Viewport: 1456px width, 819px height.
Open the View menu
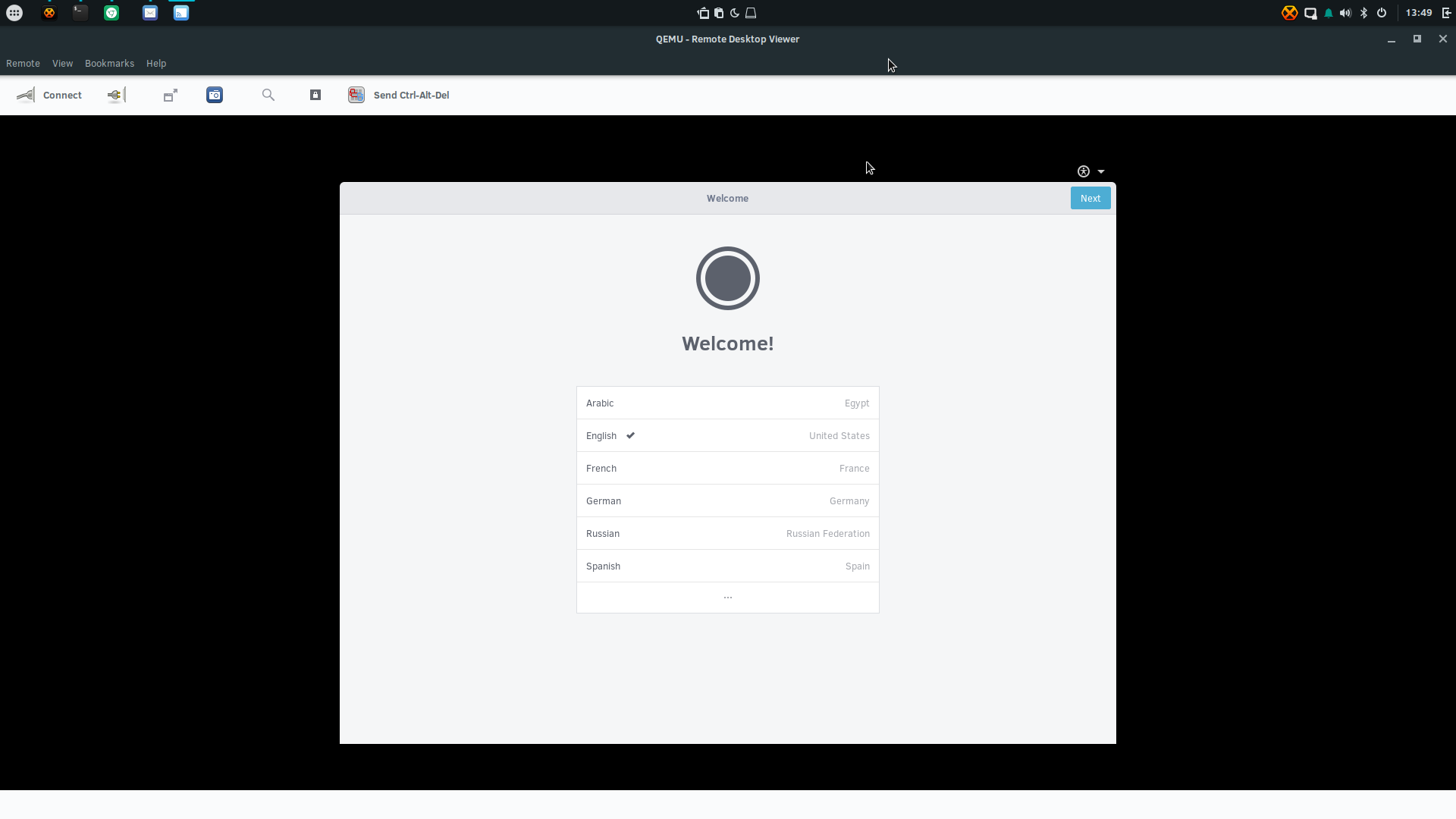coord(62,64)
